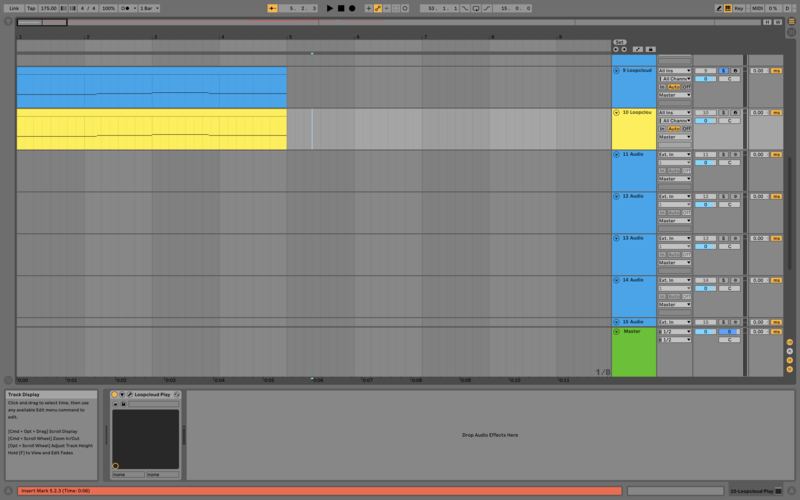Solo the 9 Loopcloud track
The image size is (800, 500).
(724, 71)
